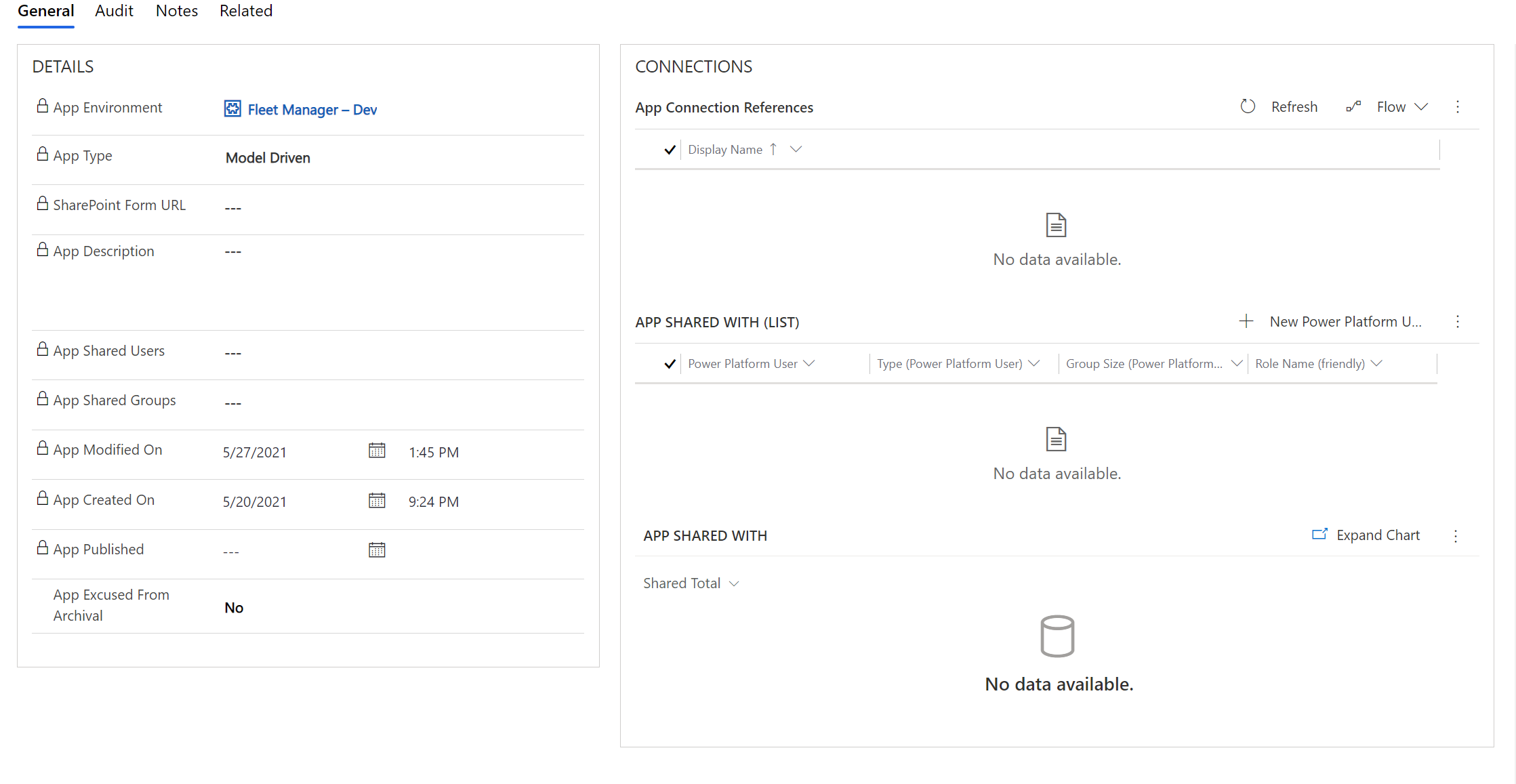Expand the Flow dropdown chevron
The width and height of the screenshot is (1516, 784).
(1422, 106)
